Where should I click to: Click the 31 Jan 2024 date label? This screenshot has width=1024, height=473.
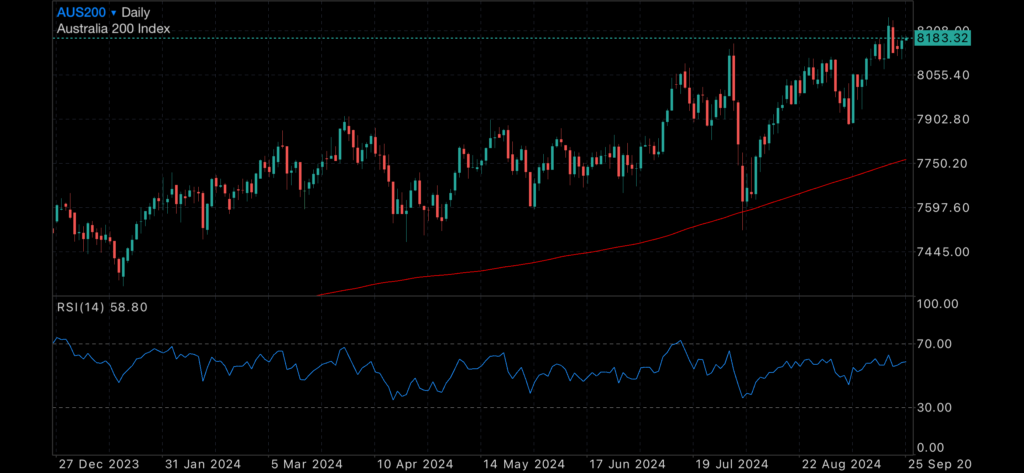click(x=202, y=464)
